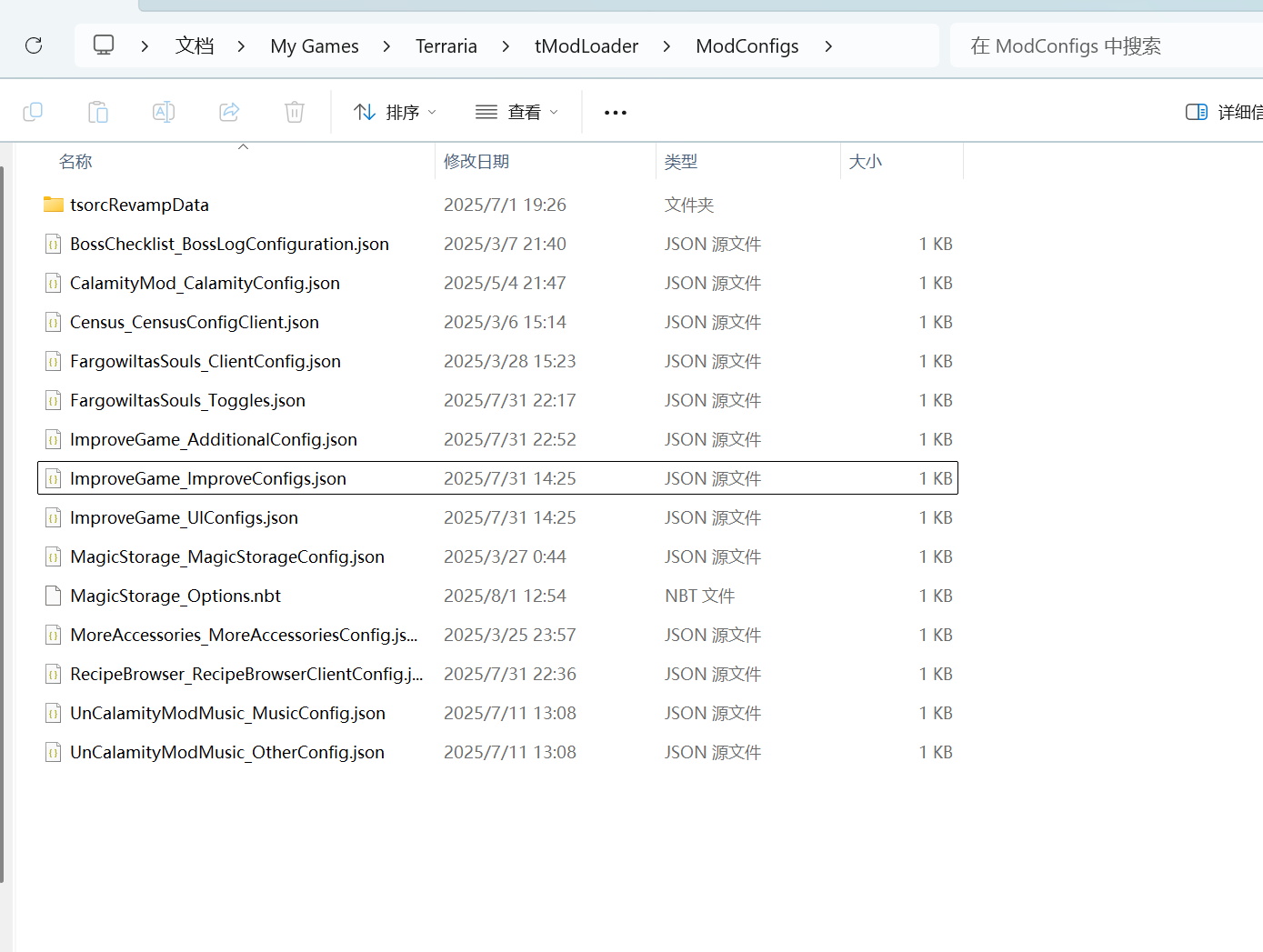The width and height of the screenshot is (1263, 952).
Task: Click the MagicStorage_Options.nbt file icon
Action: [x=54, y=596]
